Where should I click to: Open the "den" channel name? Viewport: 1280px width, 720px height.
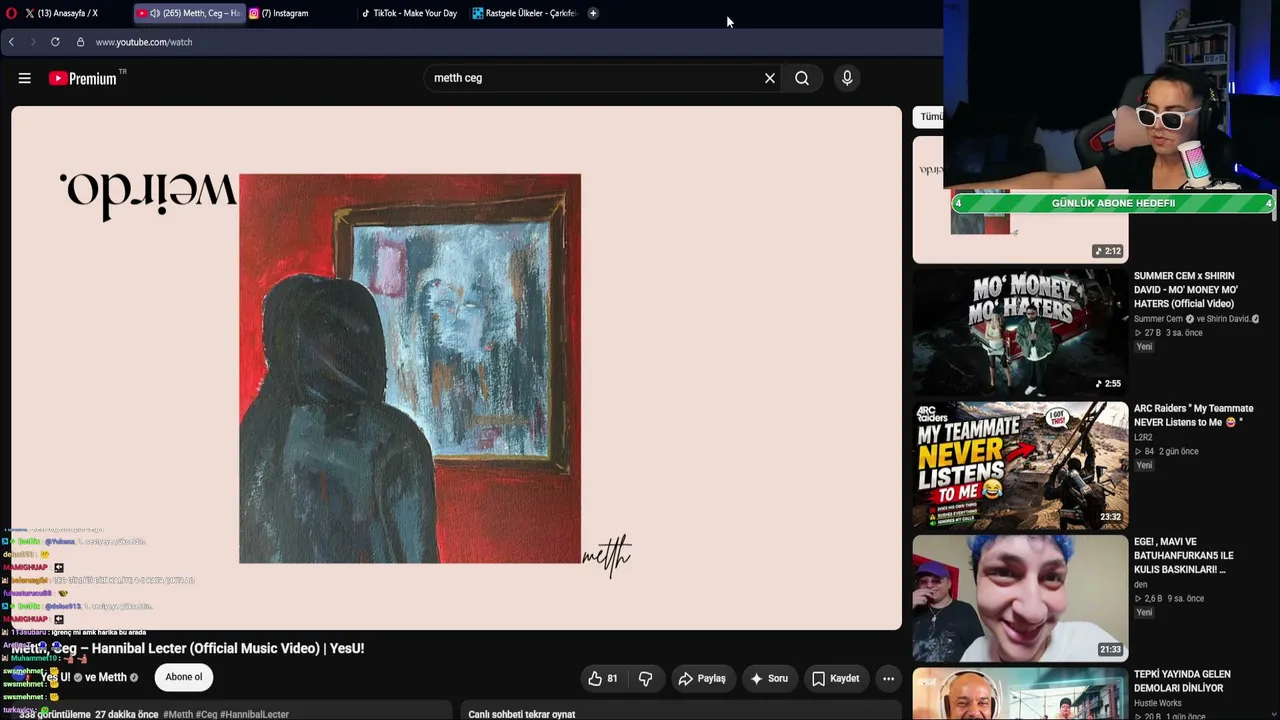1140,584
